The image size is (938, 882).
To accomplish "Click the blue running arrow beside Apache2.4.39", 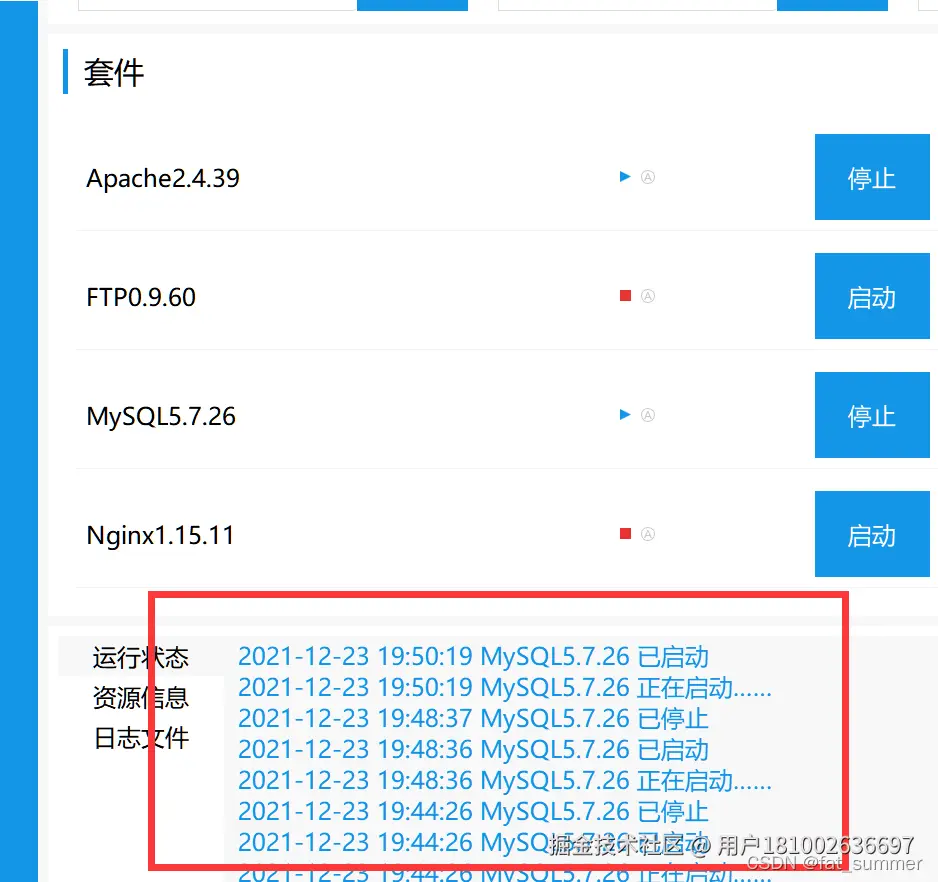I will click(625, 177).
